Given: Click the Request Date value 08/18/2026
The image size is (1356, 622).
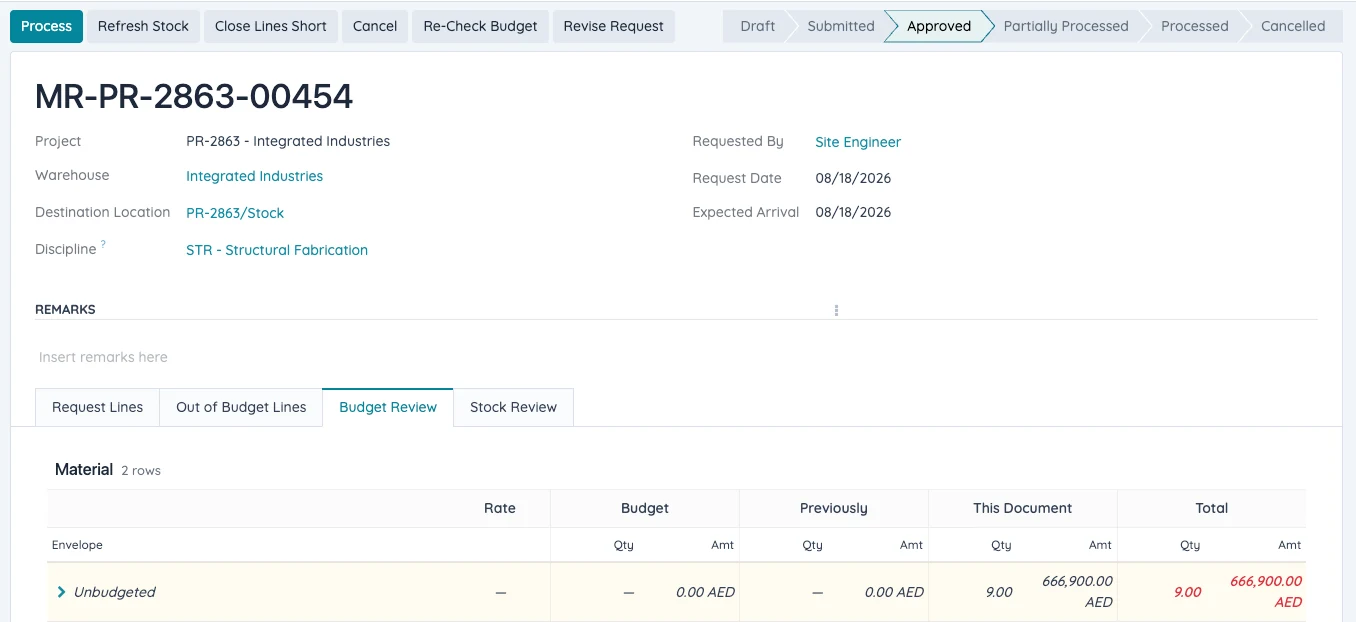Looking at the screenshot, I should [853, 178].
